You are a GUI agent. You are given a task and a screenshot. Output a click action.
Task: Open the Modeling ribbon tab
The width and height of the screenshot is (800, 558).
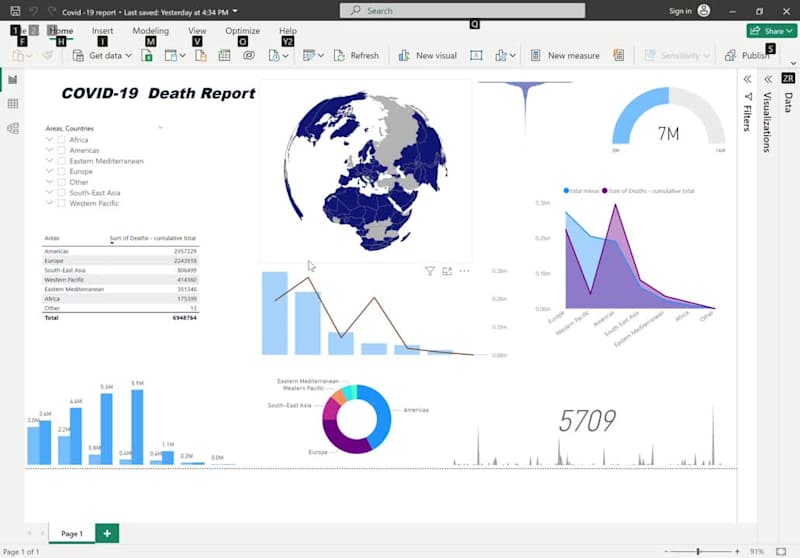click(x=151, y=31)
